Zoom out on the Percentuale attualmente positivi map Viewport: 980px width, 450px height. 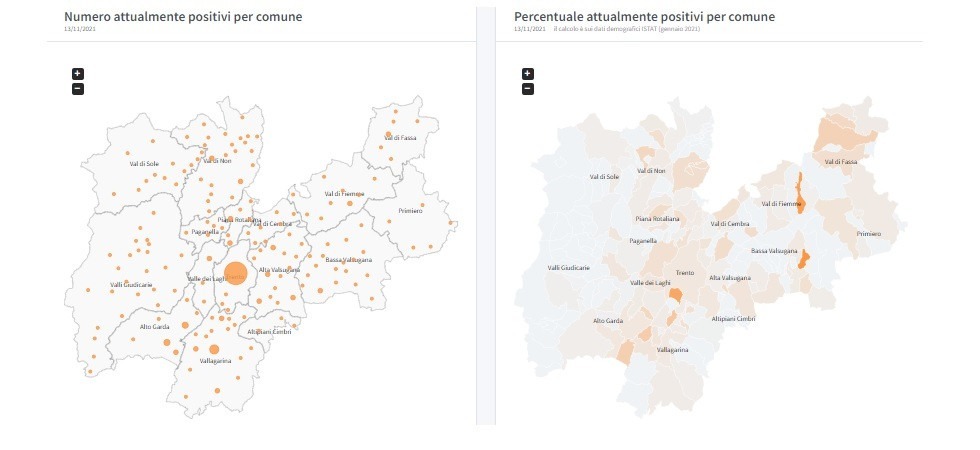click(528, 89)
